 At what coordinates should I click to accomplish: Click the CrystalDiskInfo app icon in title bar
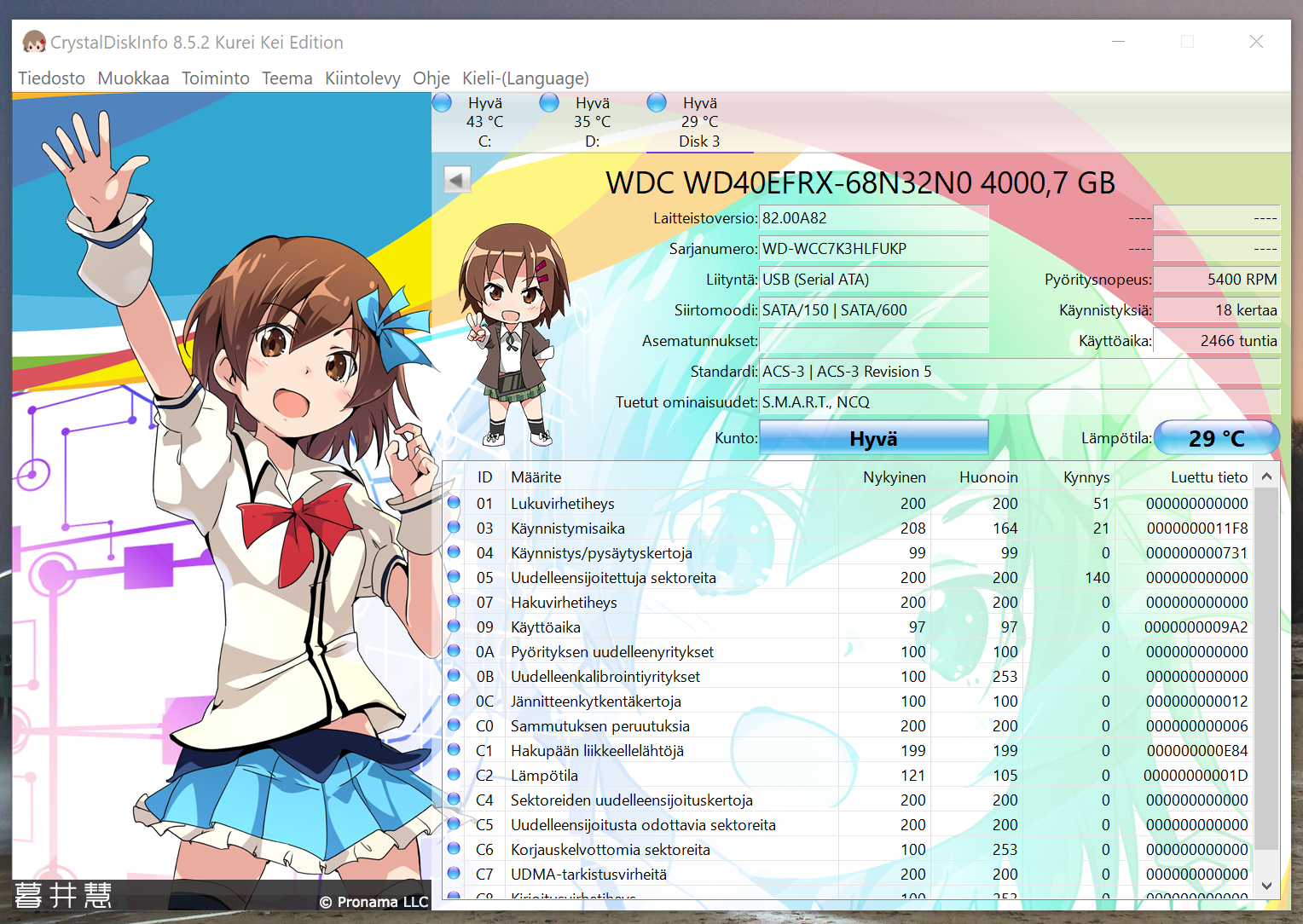click(34, 42)
